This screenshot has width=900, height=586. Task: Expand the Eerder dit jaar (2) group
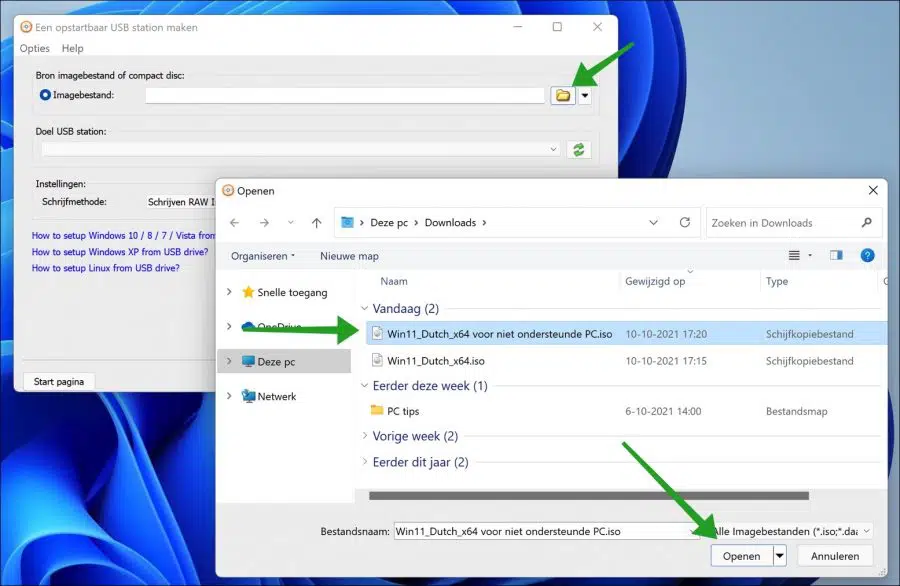pyautogui.click(x=364, y=462)
